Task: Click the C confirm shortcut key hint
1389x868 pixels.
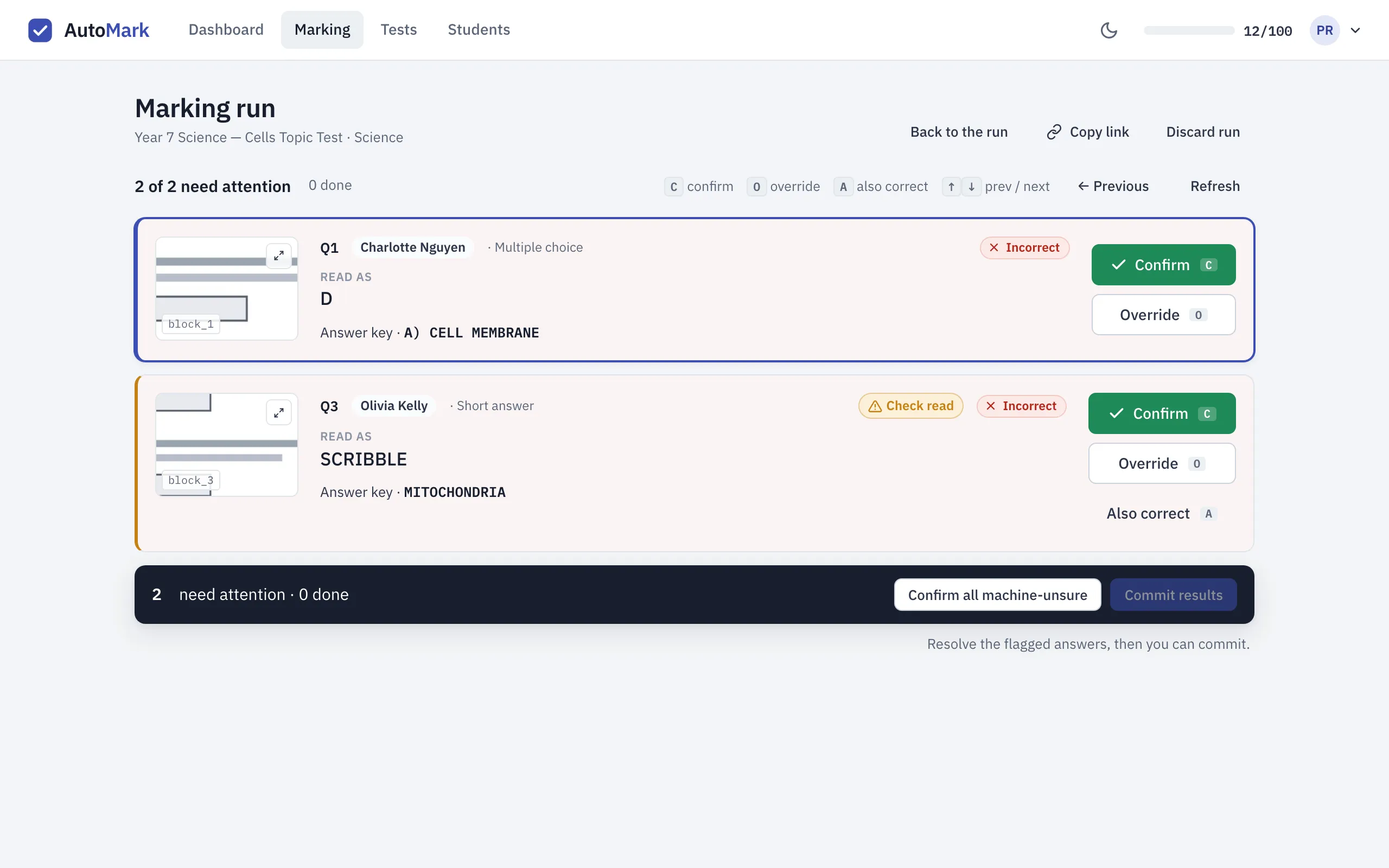Action: [673, 187]
